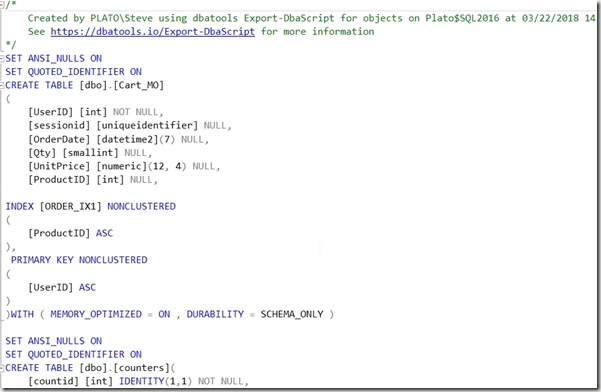Click 'MEMORY_OPTIMIZED' option keyword
The image size is (601, 392).
coord(96,314)
